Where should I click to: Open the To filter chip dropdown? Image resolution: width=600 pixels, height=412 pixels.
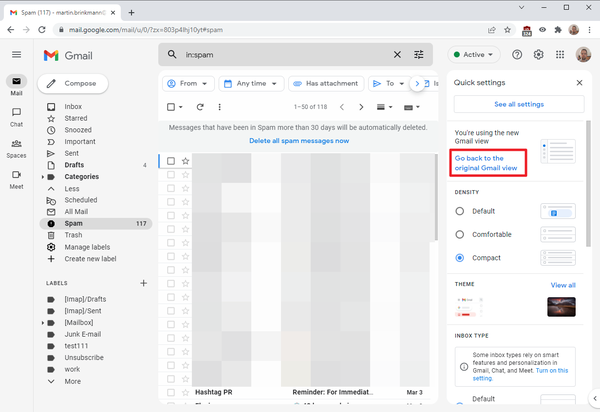tap(389, 83)
